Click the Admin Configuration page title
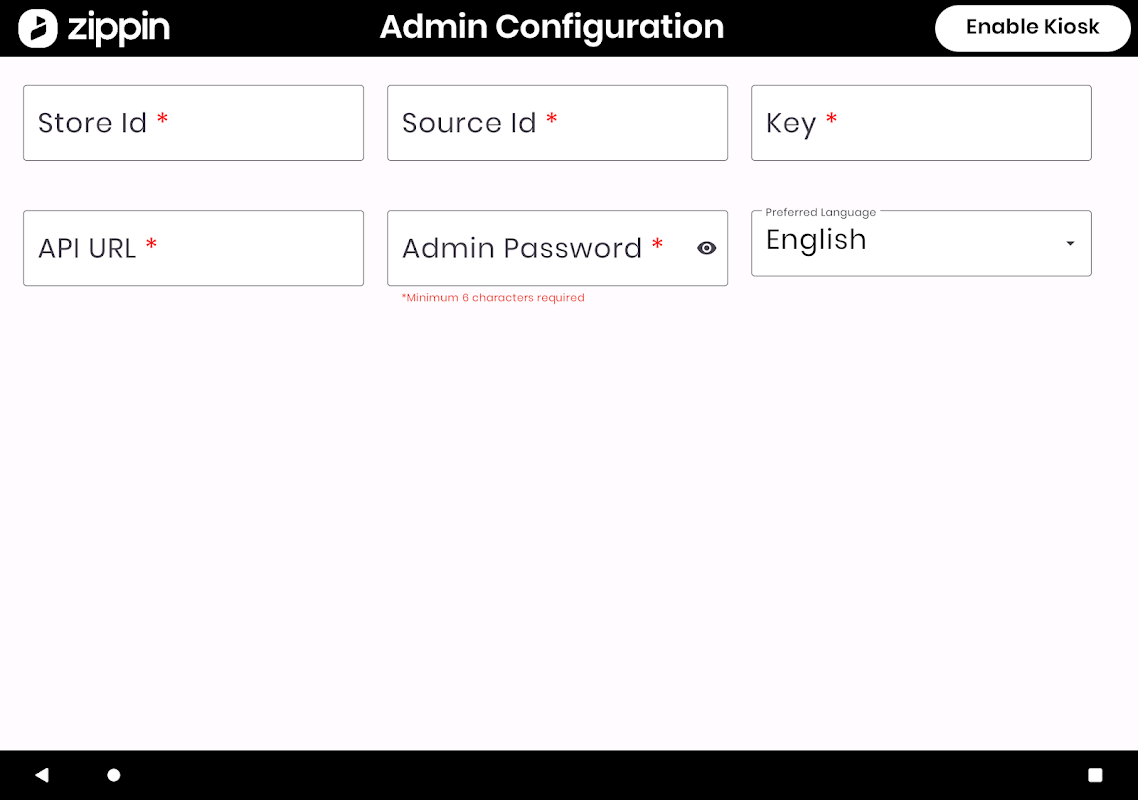 [551, 27]
